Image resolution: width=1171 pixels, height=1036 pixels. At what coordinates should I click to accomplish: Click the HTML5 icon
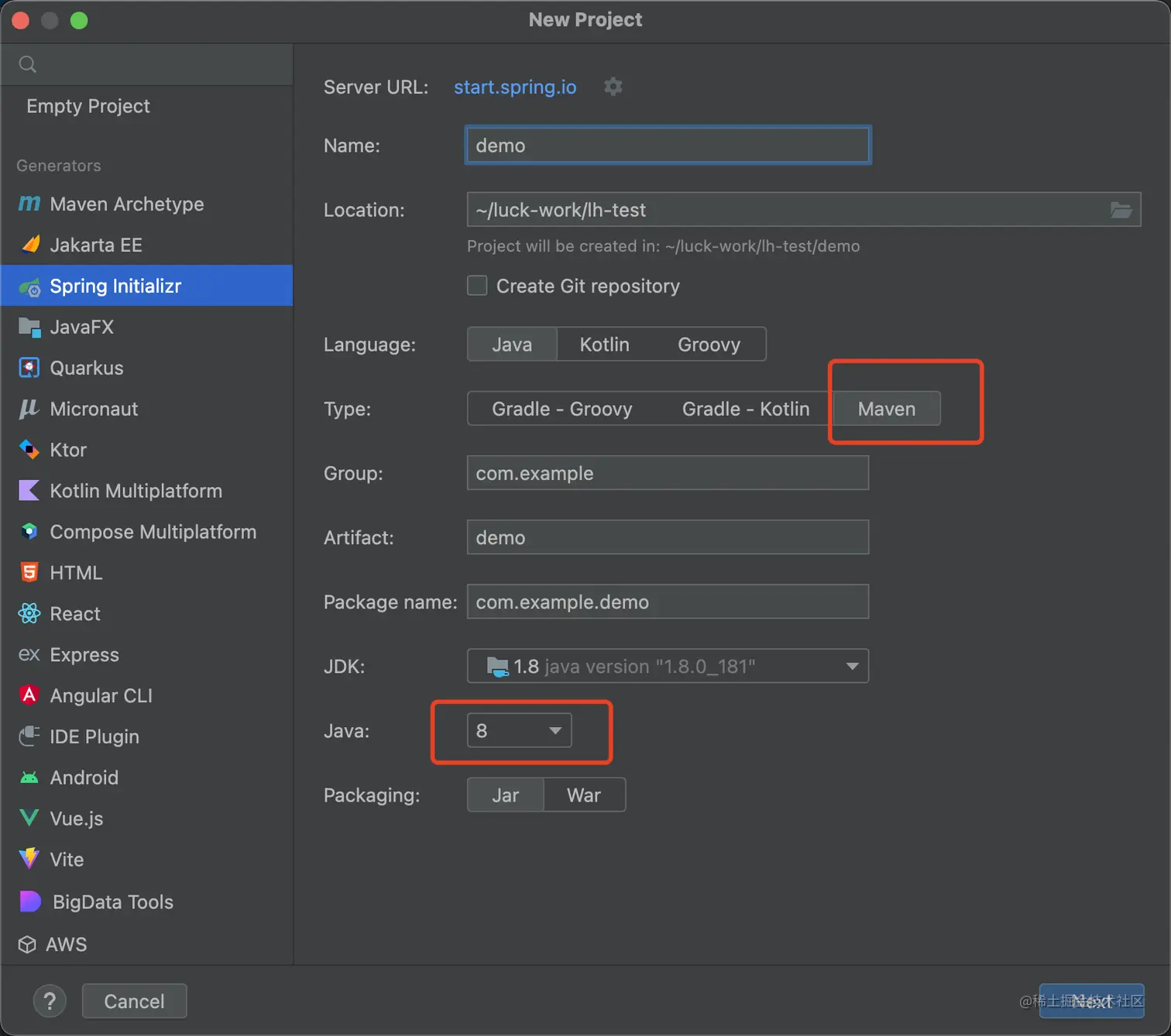tap(29, 573)
